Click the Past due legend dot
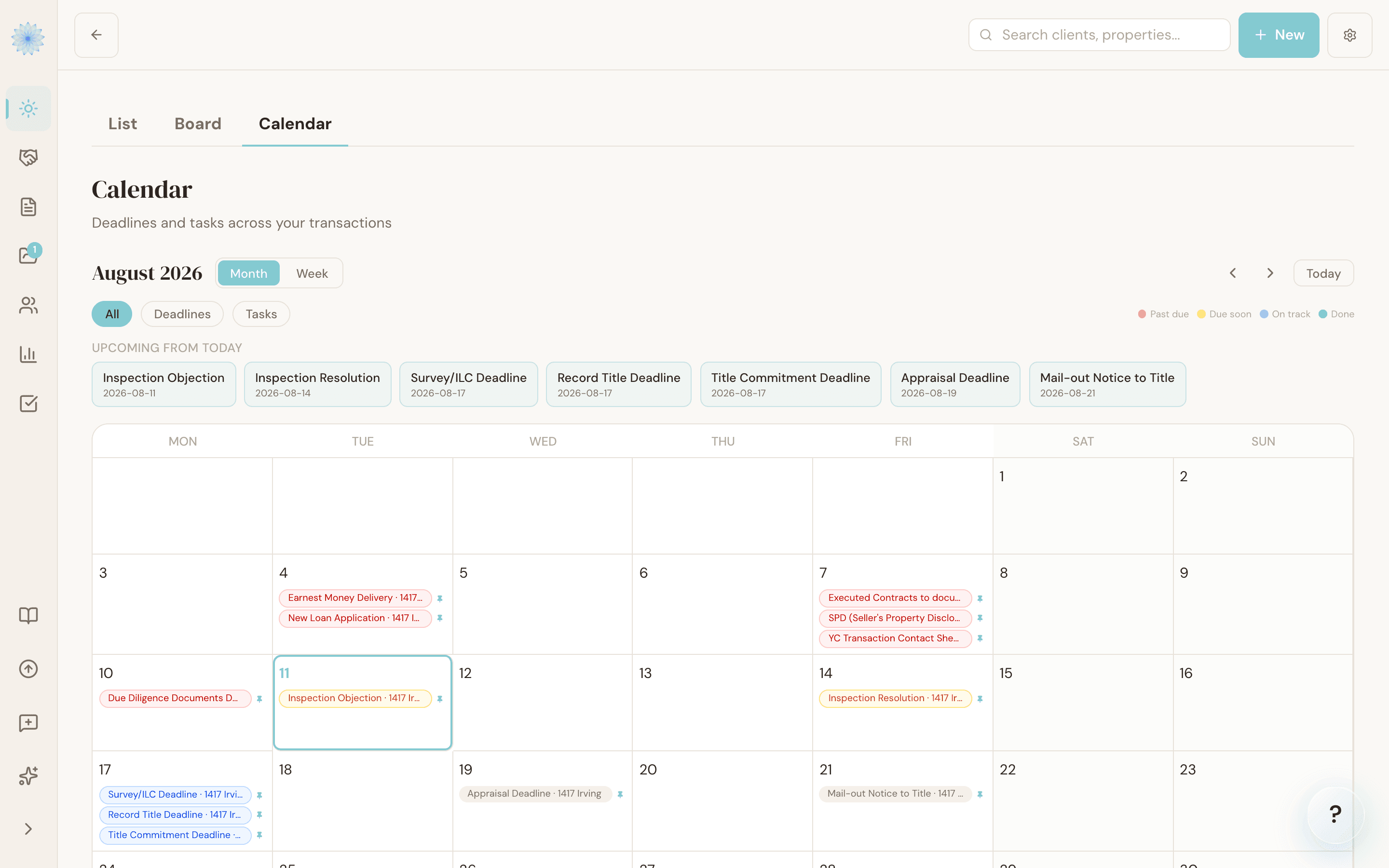This screenshot has width=1389, height=868. pyautogui.click(x=1142, y=314)
